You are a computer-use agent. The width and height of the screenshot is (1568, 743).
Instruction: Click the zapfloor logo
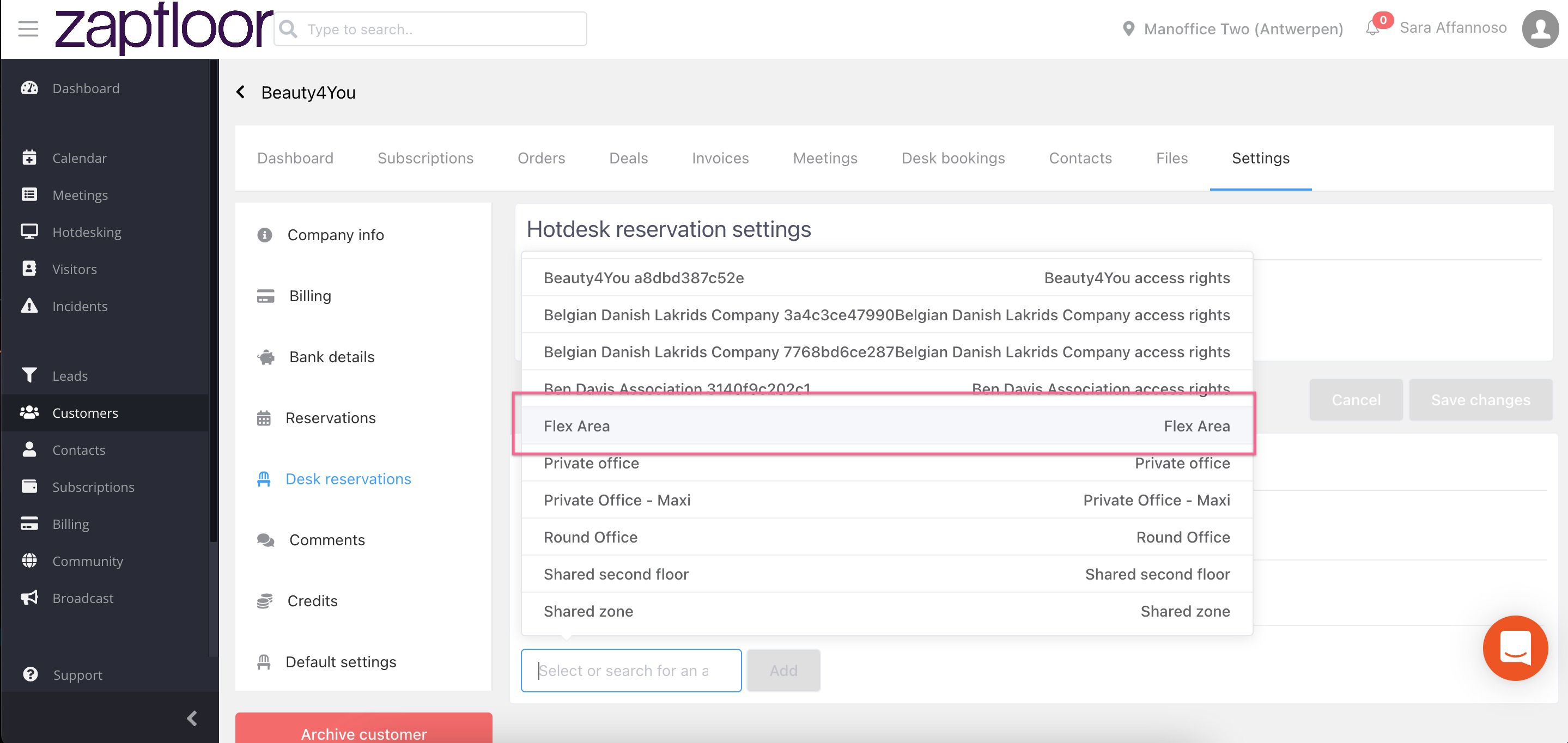coord(163,28)
